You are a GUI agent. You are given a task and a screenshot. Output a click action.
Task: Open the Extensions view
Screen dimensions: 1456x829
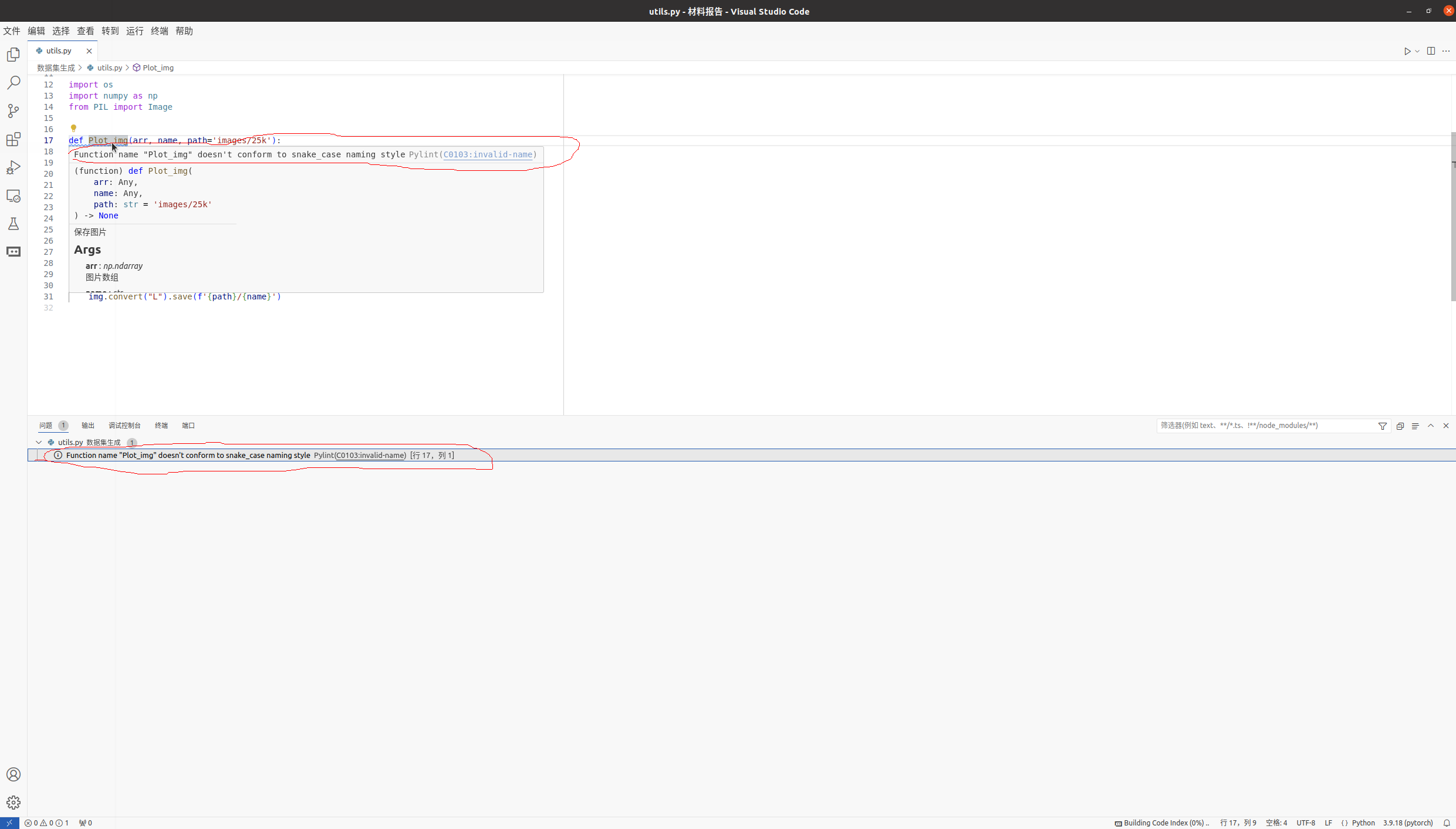point(13,139)
